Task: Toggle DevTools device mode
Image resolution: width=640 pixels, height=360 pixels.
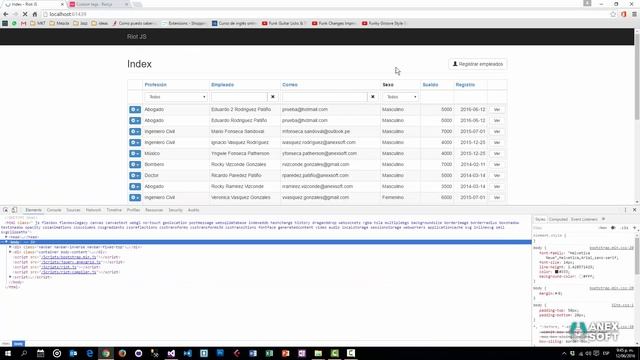Action: pyautogui.click(x=14, y=210)
